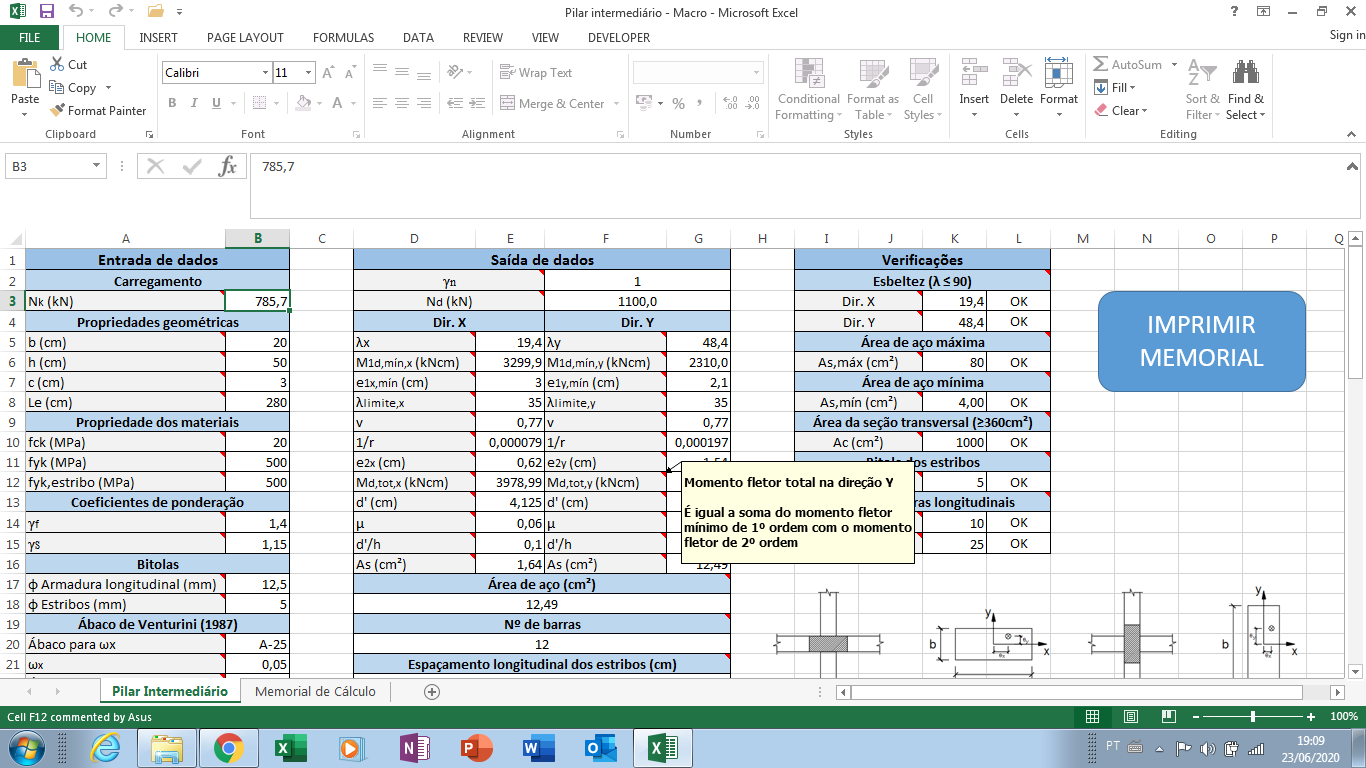Open PowerPoint from taskbar

tap(476, 747)
